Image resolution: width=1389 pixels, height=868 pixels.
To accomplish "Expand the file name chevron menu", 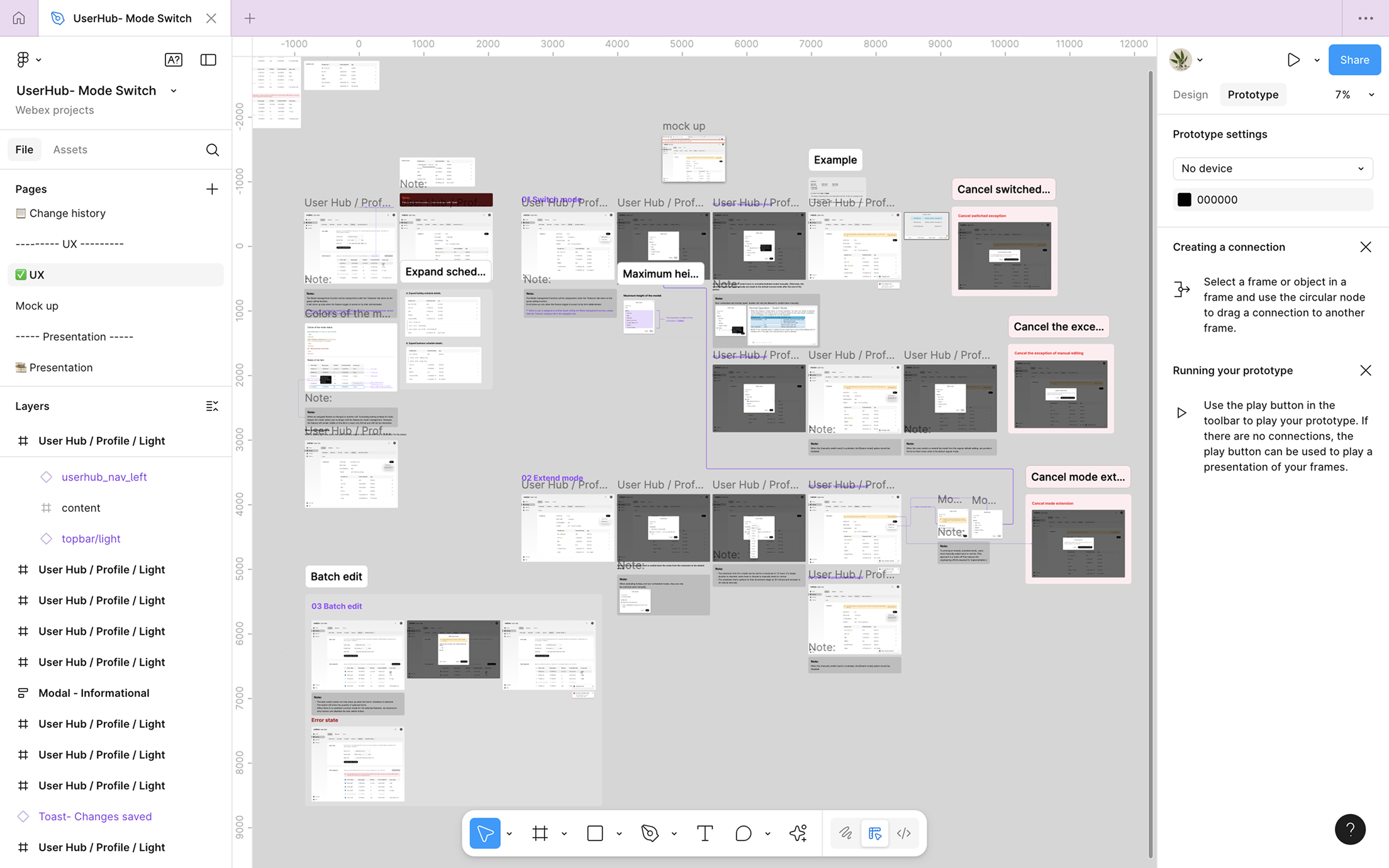I will tap(174, 91).
